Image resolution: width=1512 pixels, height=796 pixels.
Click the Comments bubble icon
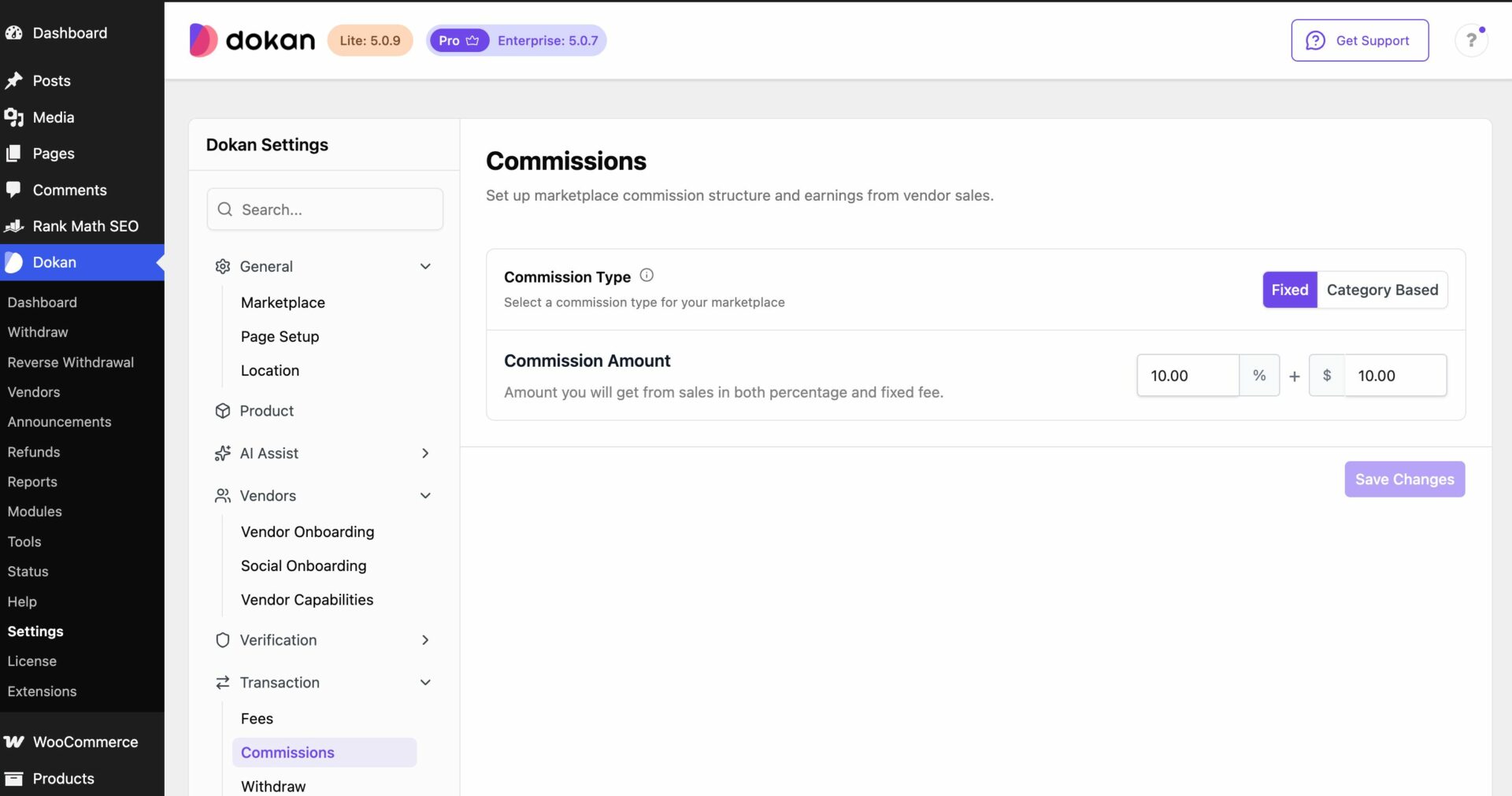point(13,190)
